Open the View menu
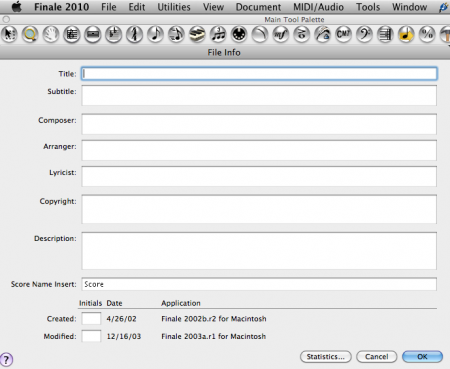 (x=213, y=7)
